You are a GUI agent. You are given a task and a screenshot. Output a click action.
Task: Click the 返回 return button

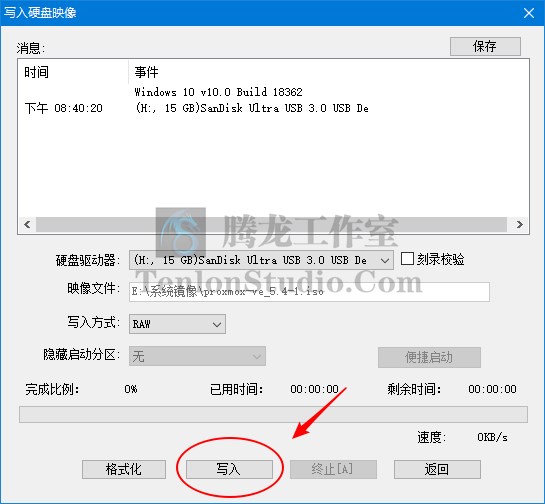tap(437, 469)
